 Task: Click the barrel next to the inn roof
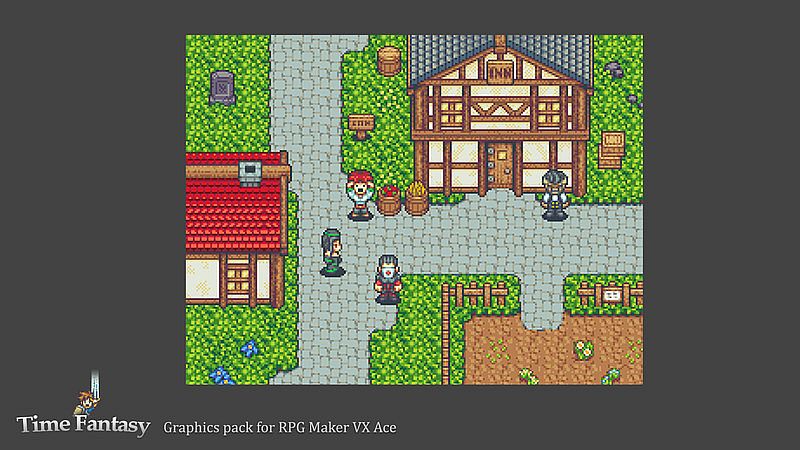(390, 61)
